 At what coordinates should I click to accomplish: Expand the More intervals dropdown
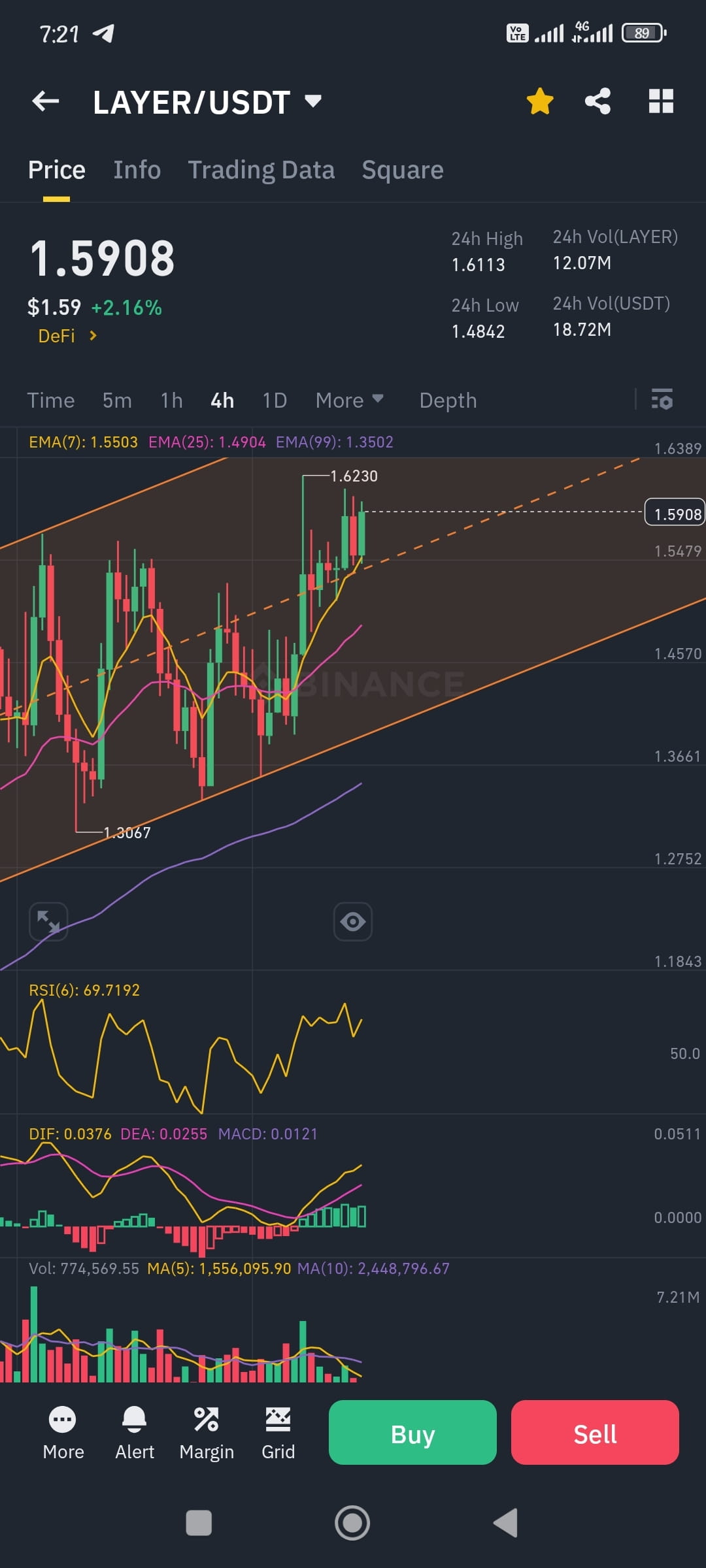click(x=350, y=400)
